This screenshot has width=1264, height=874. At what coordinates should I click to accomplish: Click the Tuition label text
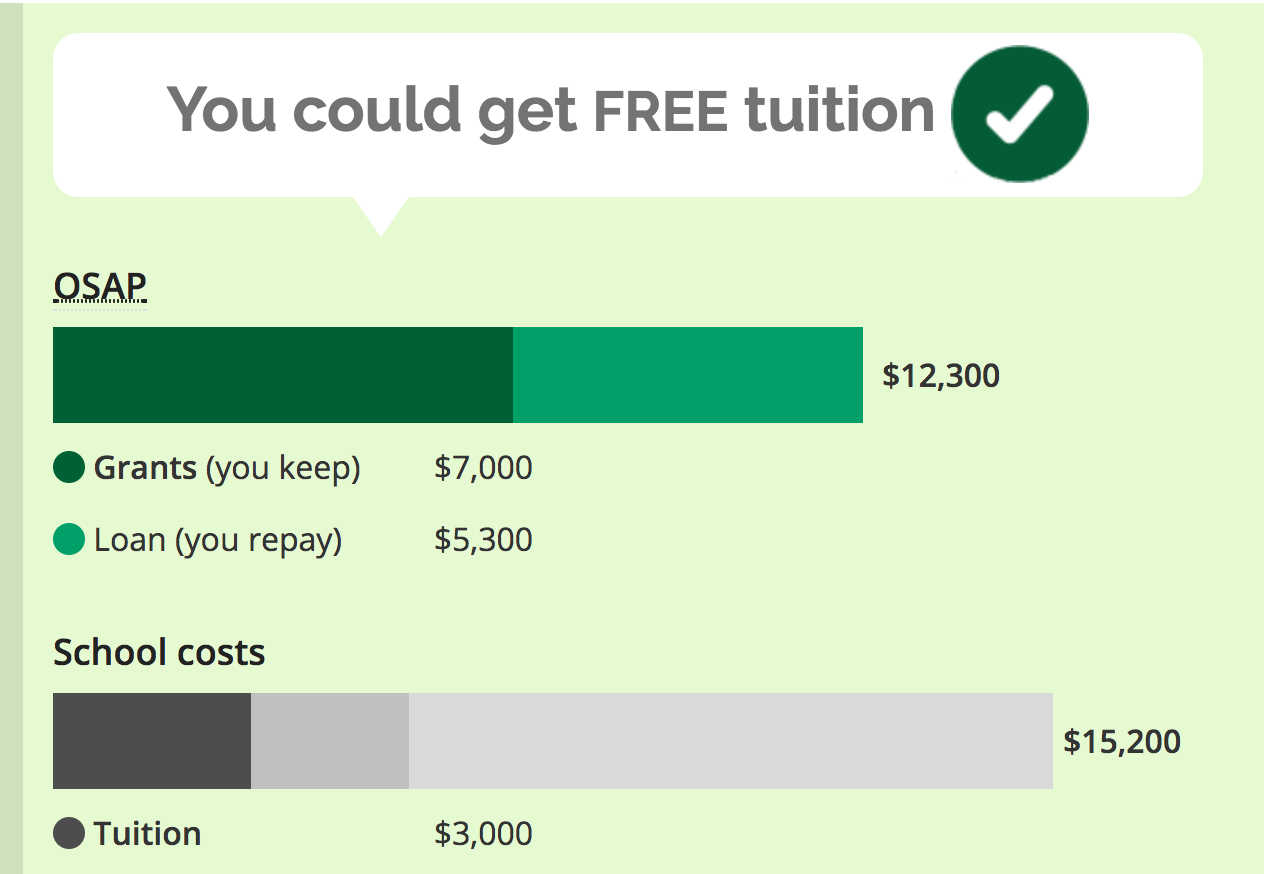[147, 834]
